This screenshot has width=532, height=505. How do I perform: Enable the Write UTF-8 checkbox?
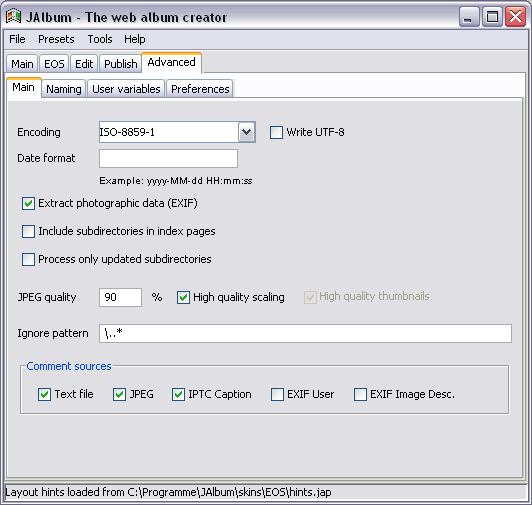click(276, 132)
